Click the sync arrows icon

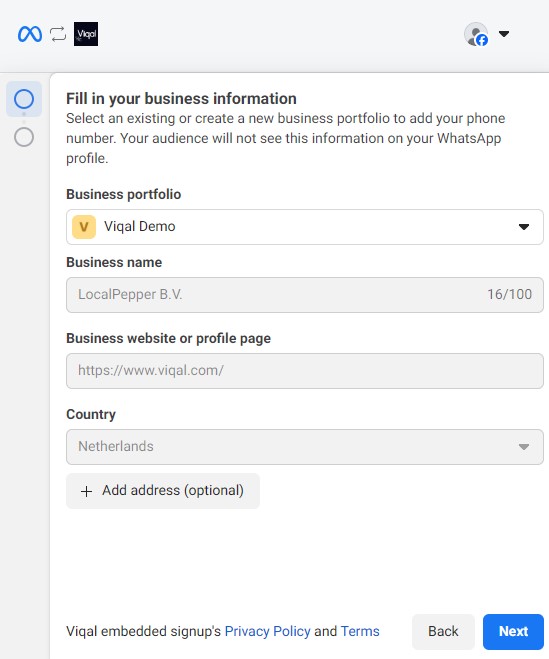[58, 34]
